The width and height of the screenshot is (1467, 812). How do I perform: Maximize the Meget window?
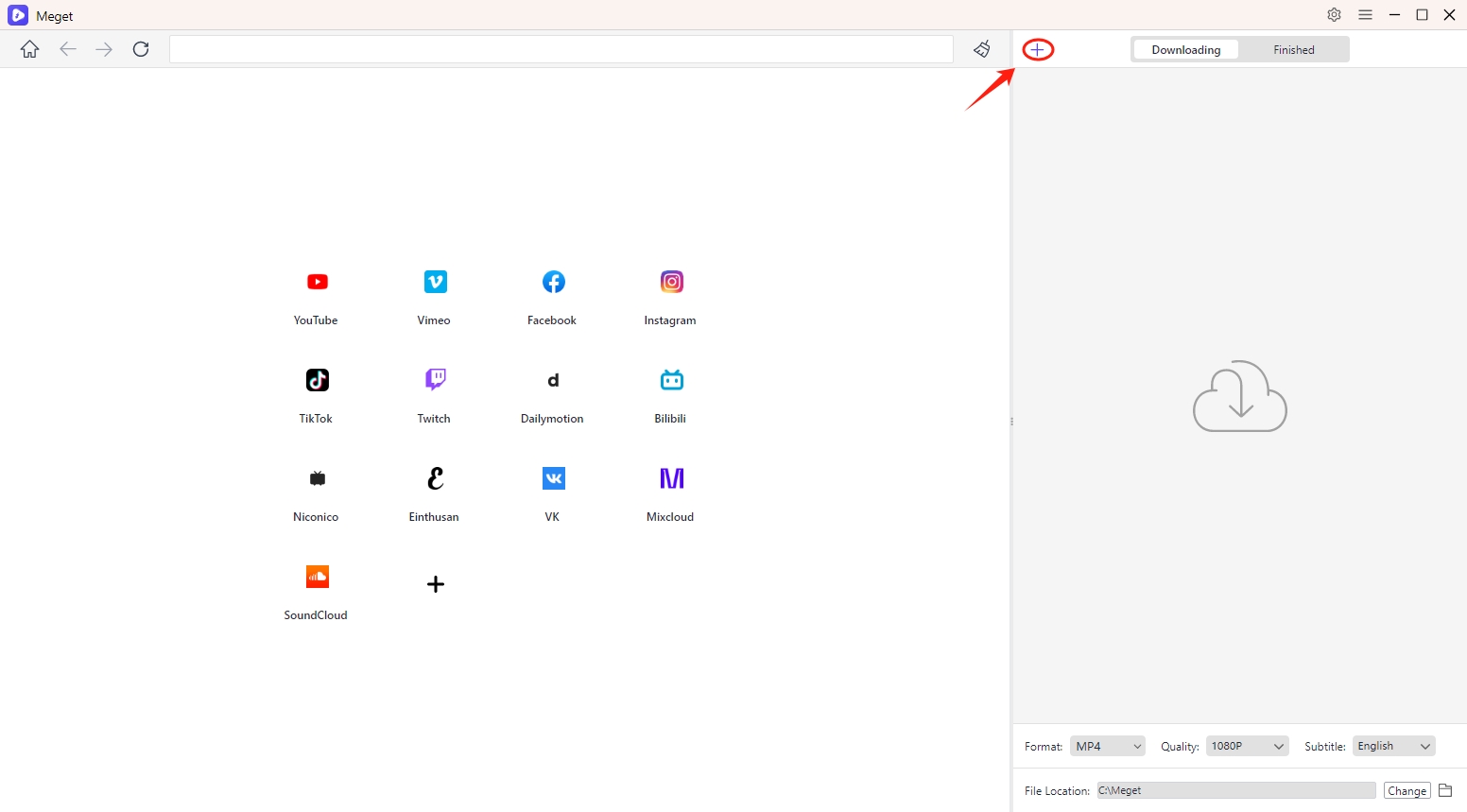coord(1422,15)
